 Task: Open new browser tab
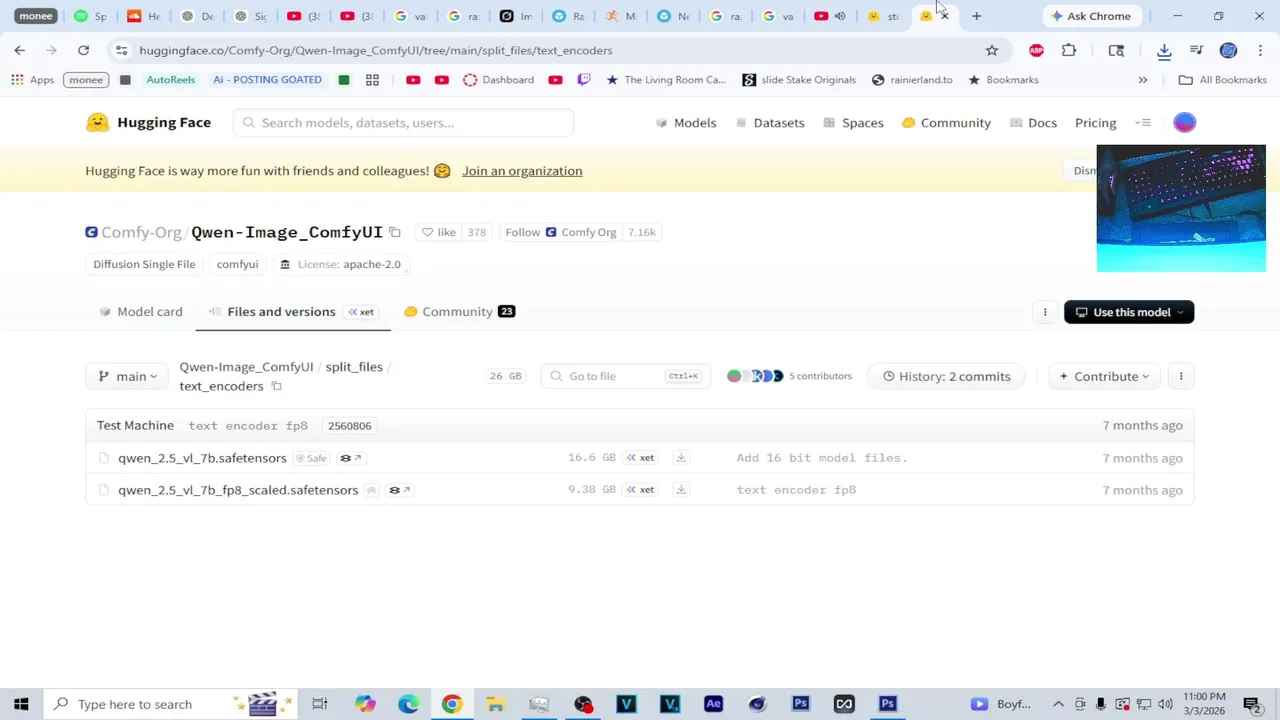[x=976, y=16]
